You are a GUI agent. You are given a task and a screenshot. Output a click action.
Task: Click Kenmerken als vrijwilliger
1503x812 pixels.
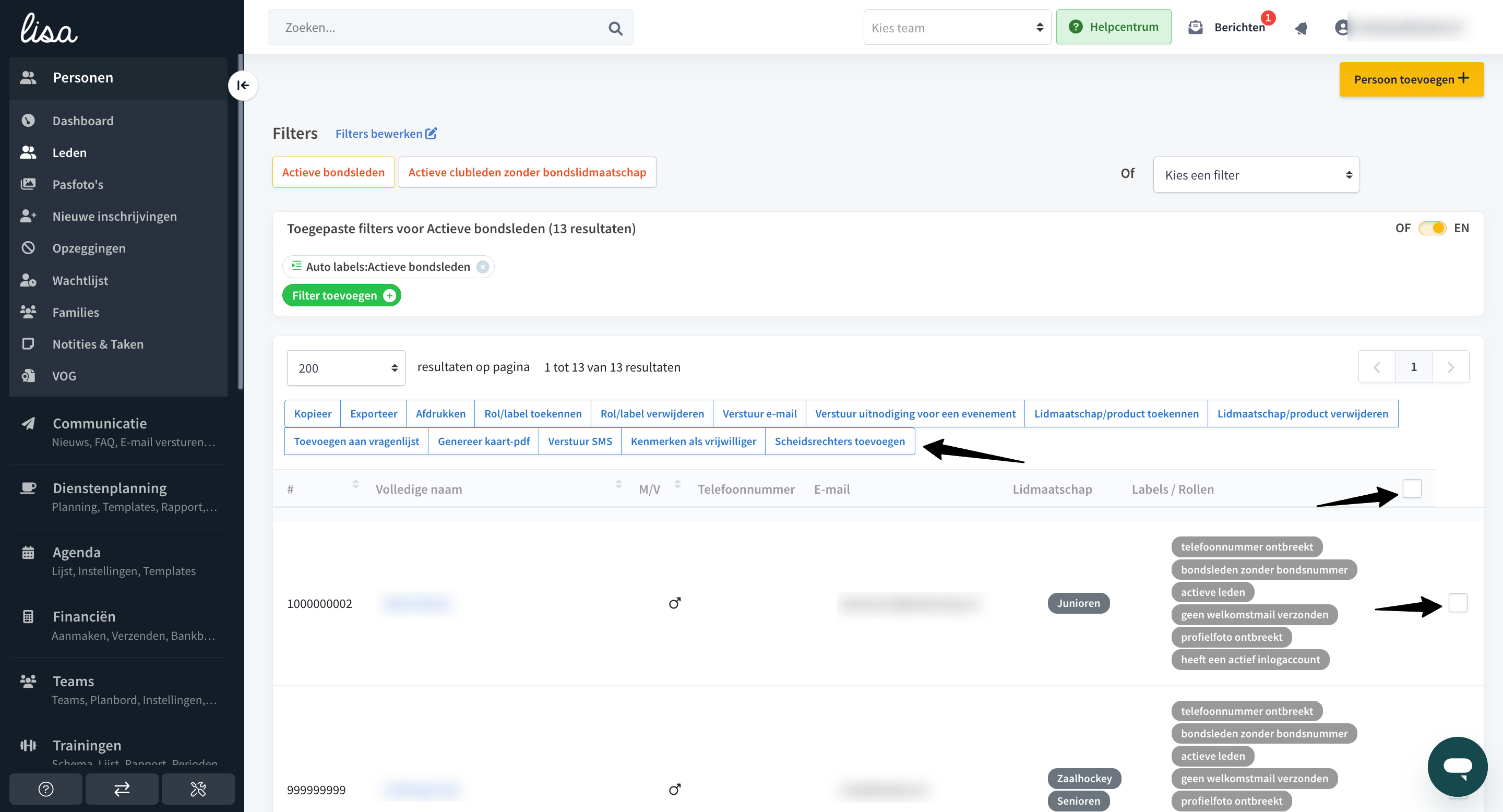(x=693, y=441)
